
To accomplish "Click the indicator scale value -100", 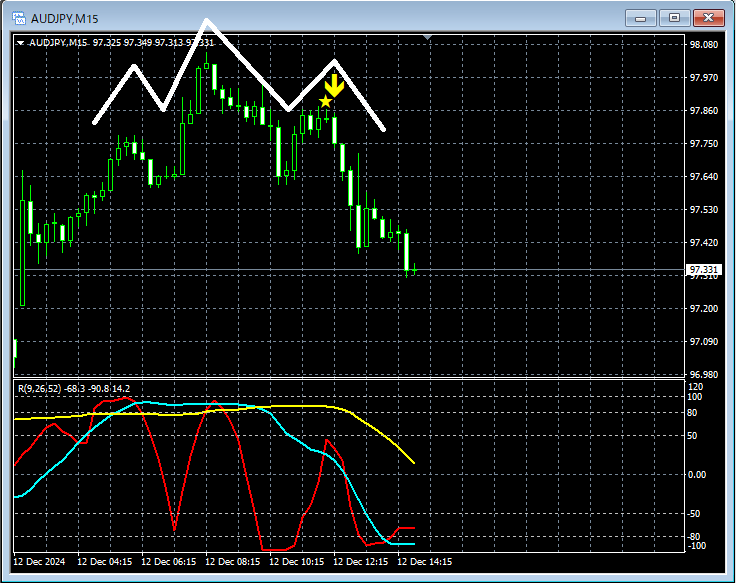I will (696, 546).
